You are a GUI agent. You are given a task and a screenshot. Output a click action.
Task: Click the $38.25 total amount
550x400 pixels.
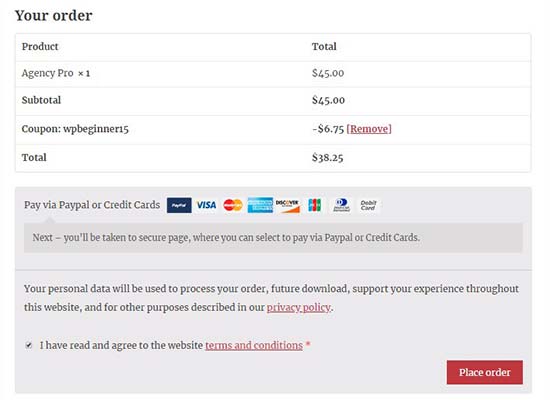tap(328, 158)
